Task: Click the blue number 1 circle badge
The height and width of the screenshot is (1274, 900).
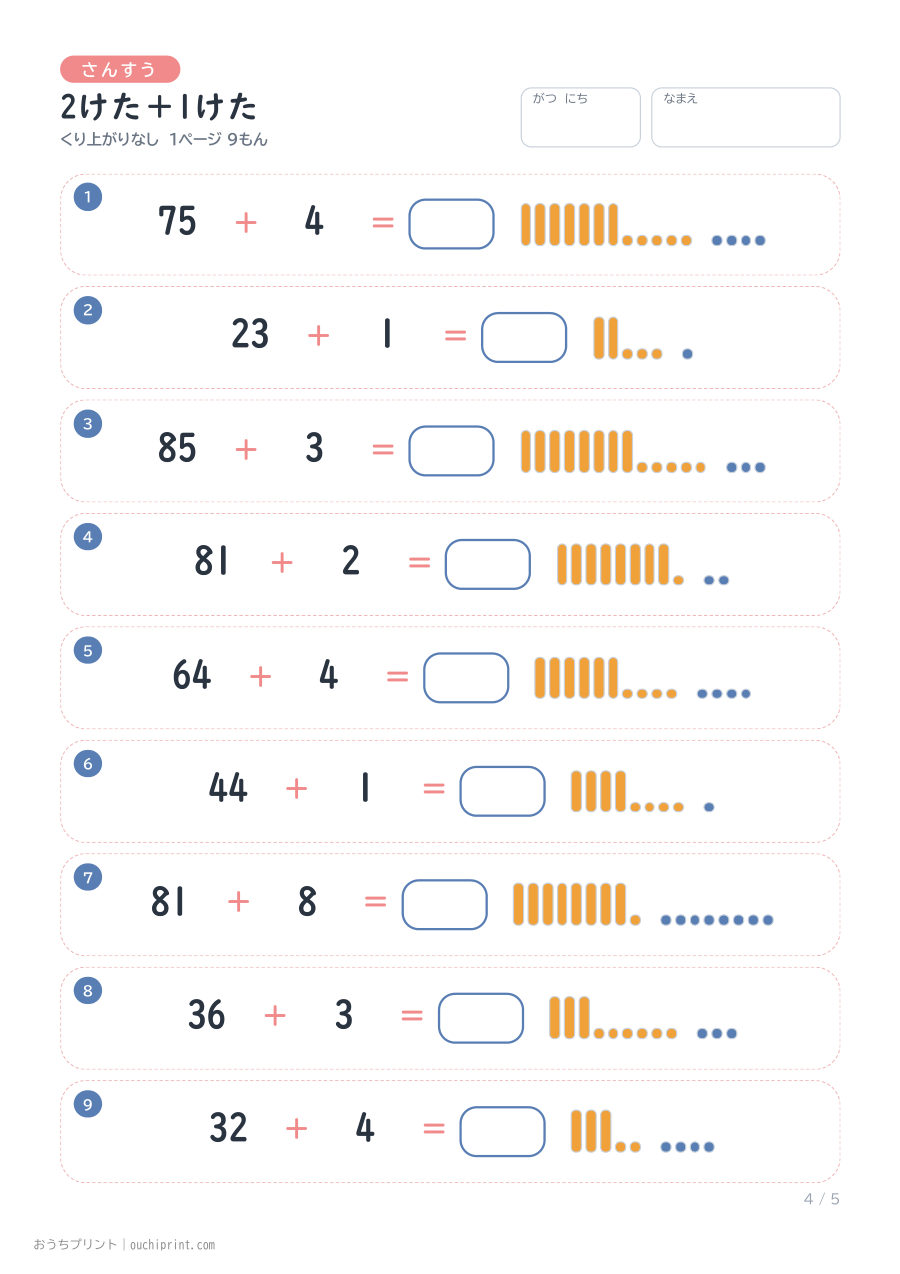Action: pyautogui.click(x=88, y=197)
